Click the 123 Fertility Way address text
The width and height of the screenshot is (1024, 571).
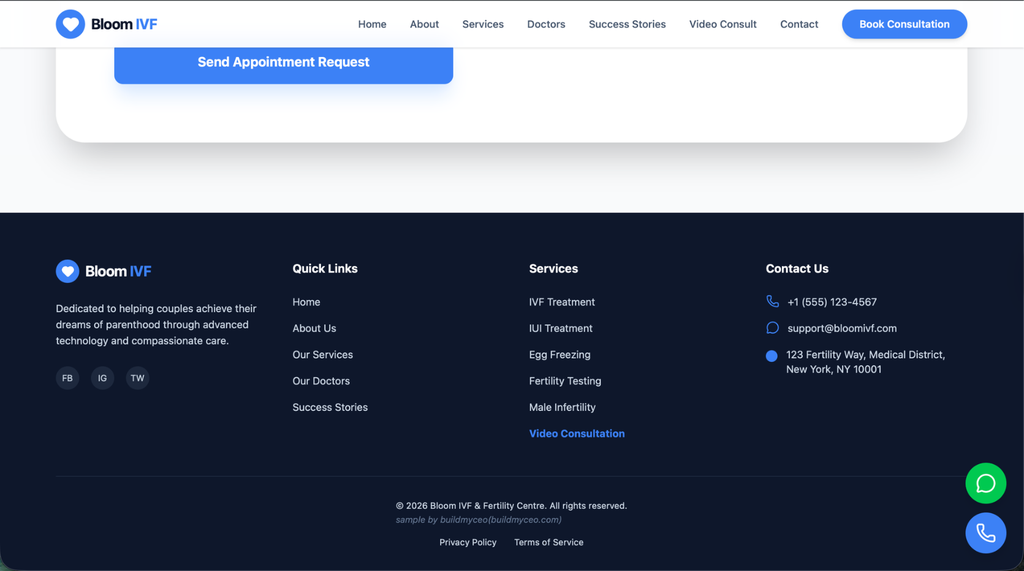pos(865,362)
